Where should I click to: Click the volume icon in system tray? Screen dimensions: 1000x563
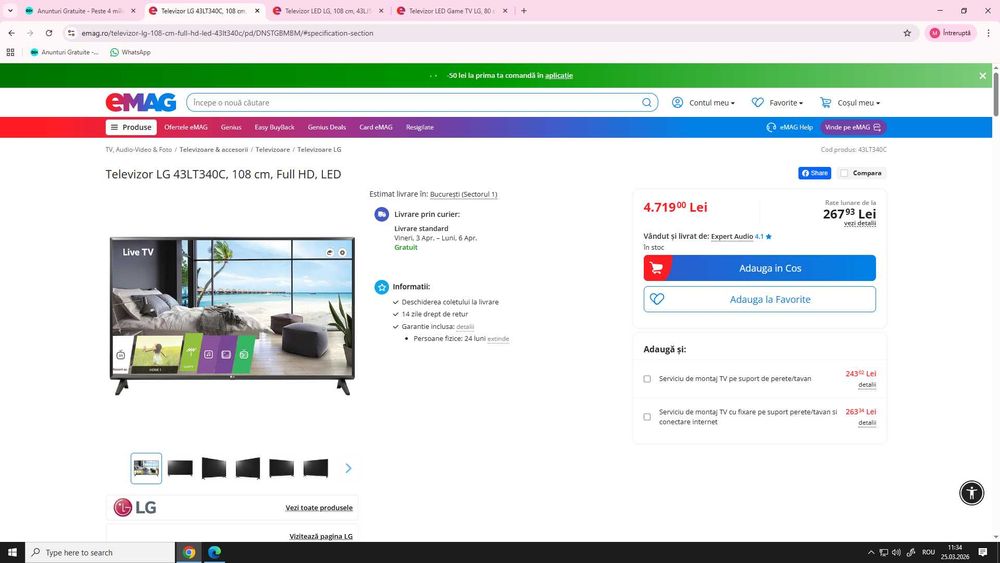pos(897,552)
